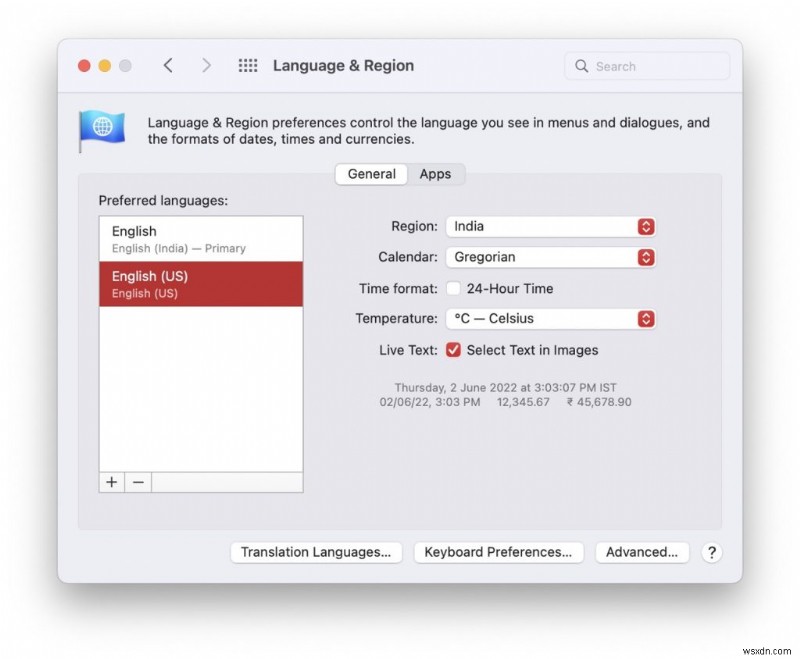Click the forward navigation arrow

206,65
